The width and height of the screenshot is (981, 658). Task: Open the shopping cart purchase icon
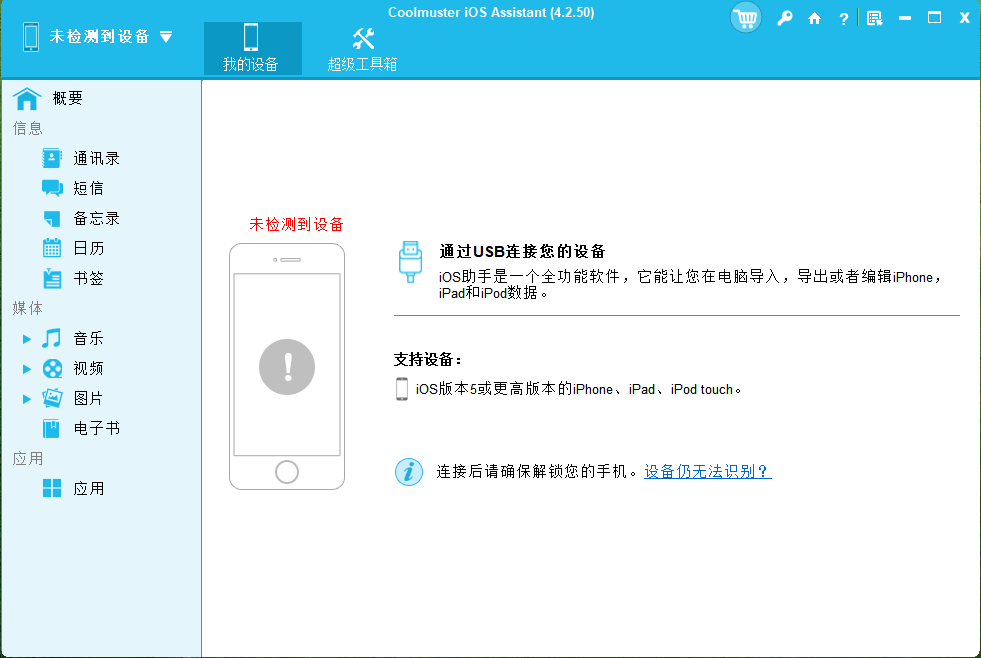(x=746, y=18)
